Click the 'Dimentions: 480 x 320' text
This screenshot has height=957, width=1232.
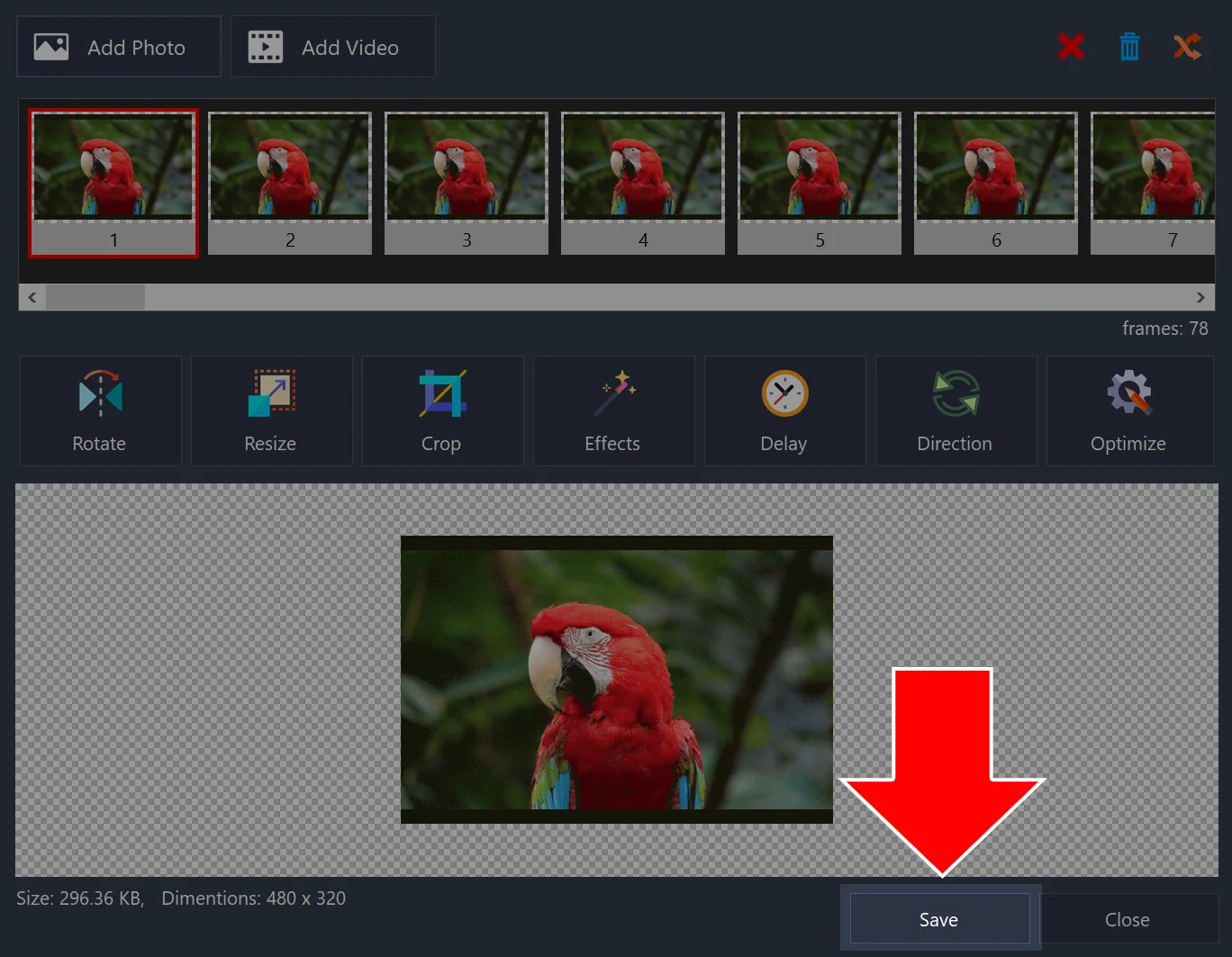(254, 898)
